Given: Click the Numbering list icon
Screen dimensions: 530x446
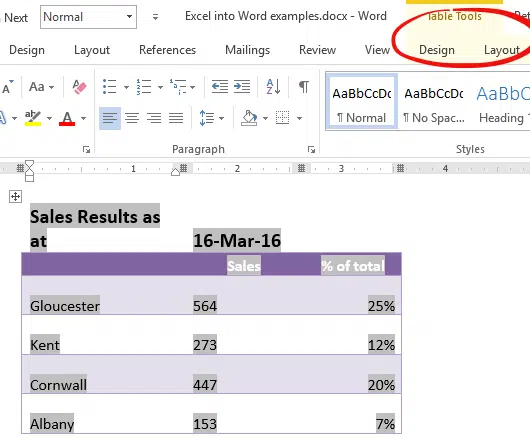Looking at the screenshot, I should tap(144, 87).
